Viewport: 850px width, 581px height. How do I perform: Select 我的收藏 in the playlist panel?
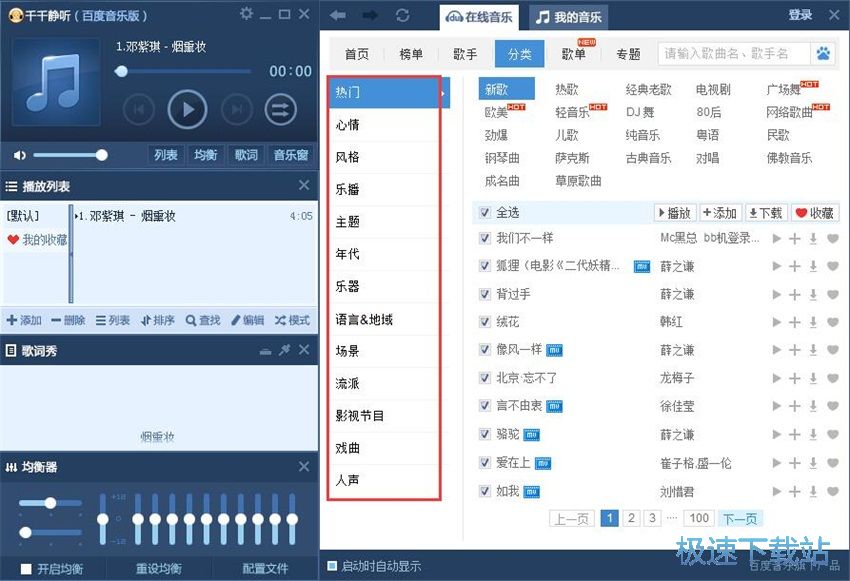click(x=37, y=240)
